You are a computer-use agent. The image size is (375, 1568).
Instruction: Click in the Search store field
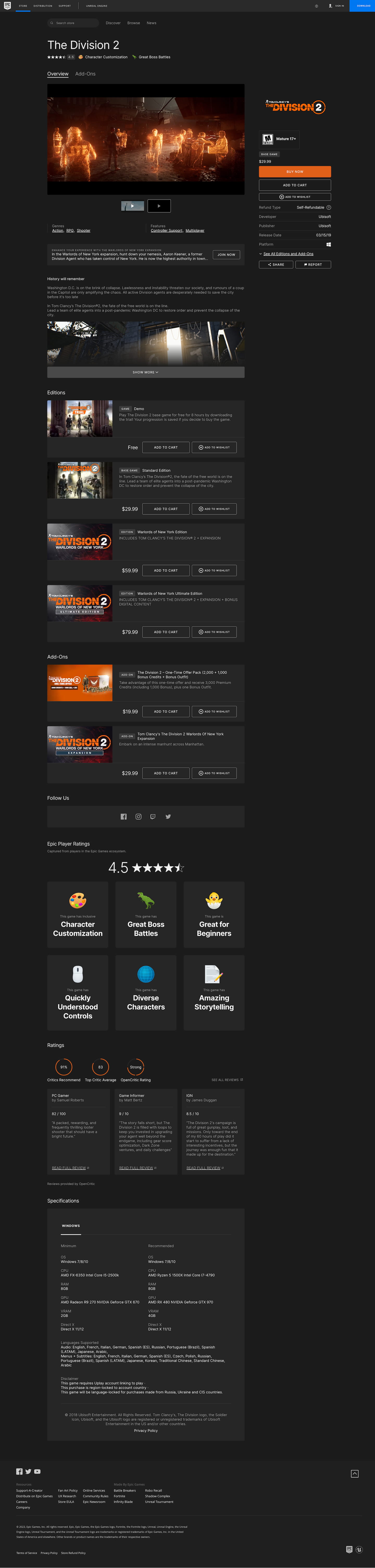click(x=73, y=23)
